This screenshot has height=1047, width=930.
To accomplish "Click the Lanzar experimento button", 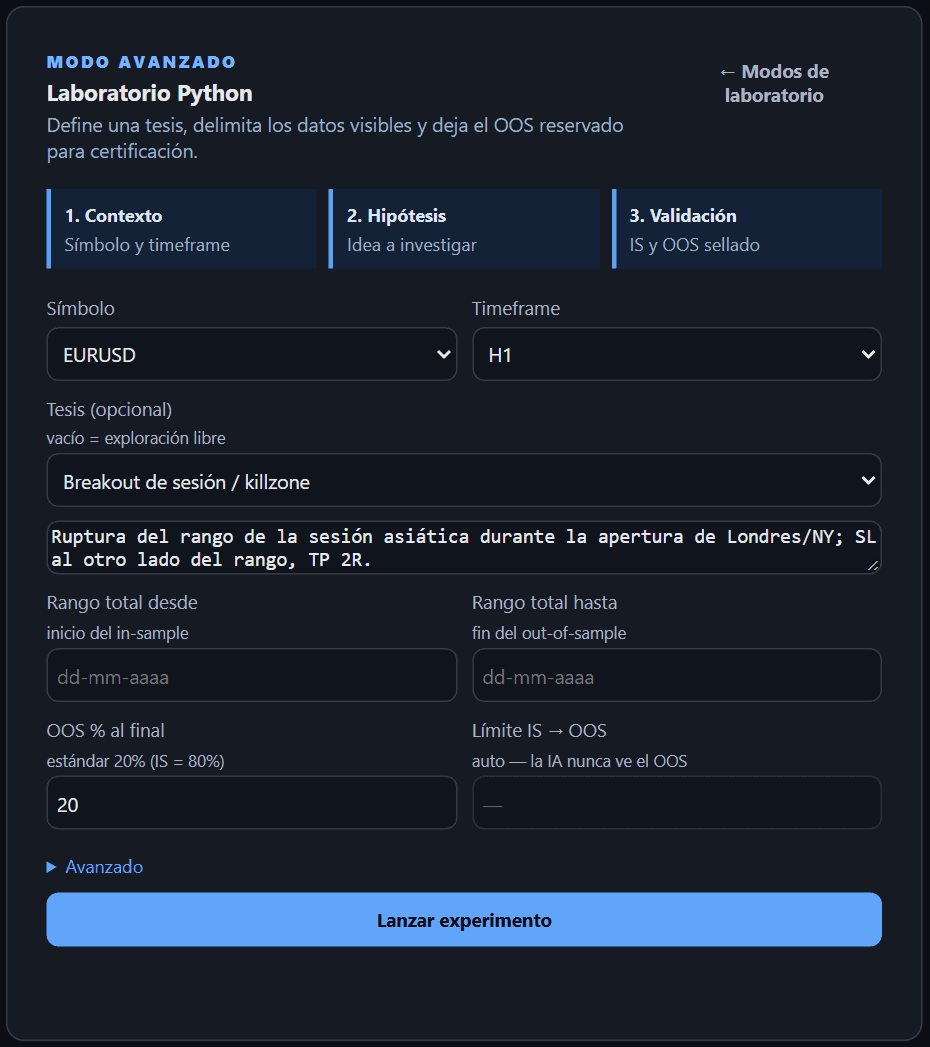I will (x=464, y=919).
